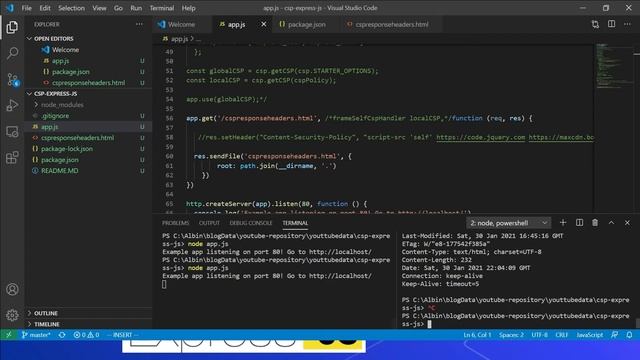The image size is (640, 360).
Task: Create a new terminal with plus icon
Action: coord(563,222)
